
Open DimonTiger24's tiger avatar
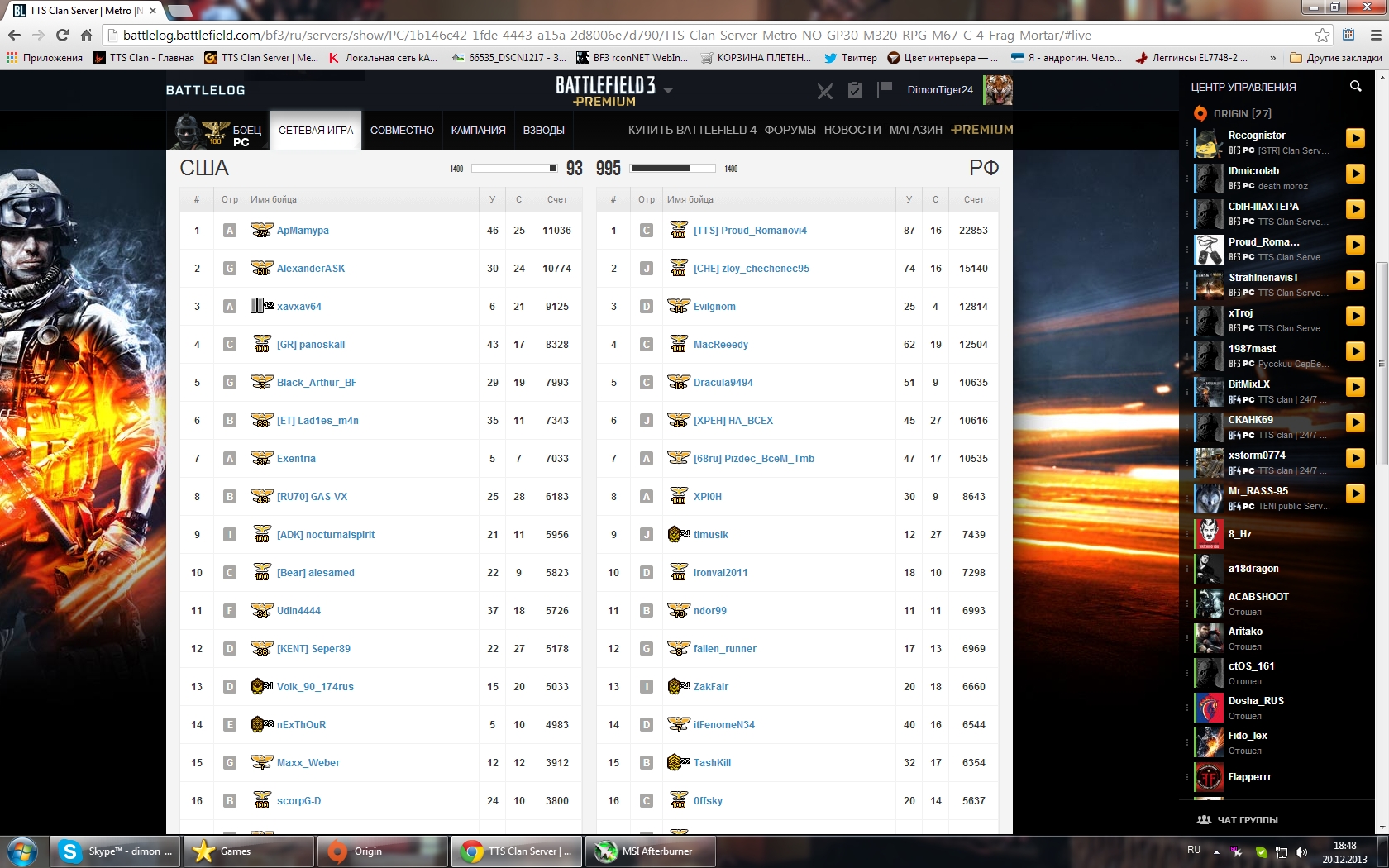(x=998, y=89)
